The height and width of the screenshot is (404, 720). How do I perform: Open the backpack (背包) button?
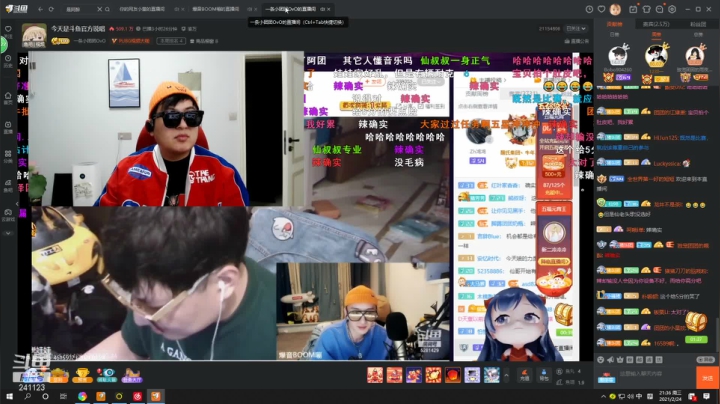[544, 375]
